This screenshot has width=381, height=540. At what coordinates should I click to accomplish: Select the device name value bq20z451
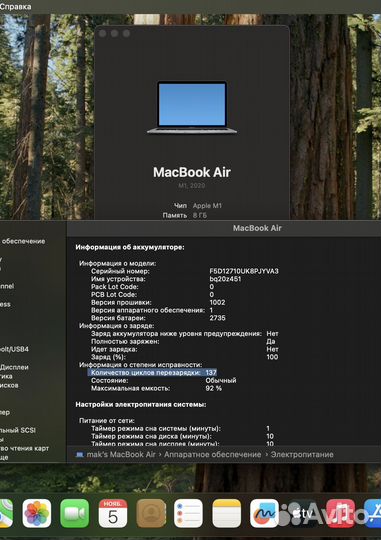[225, 279]
